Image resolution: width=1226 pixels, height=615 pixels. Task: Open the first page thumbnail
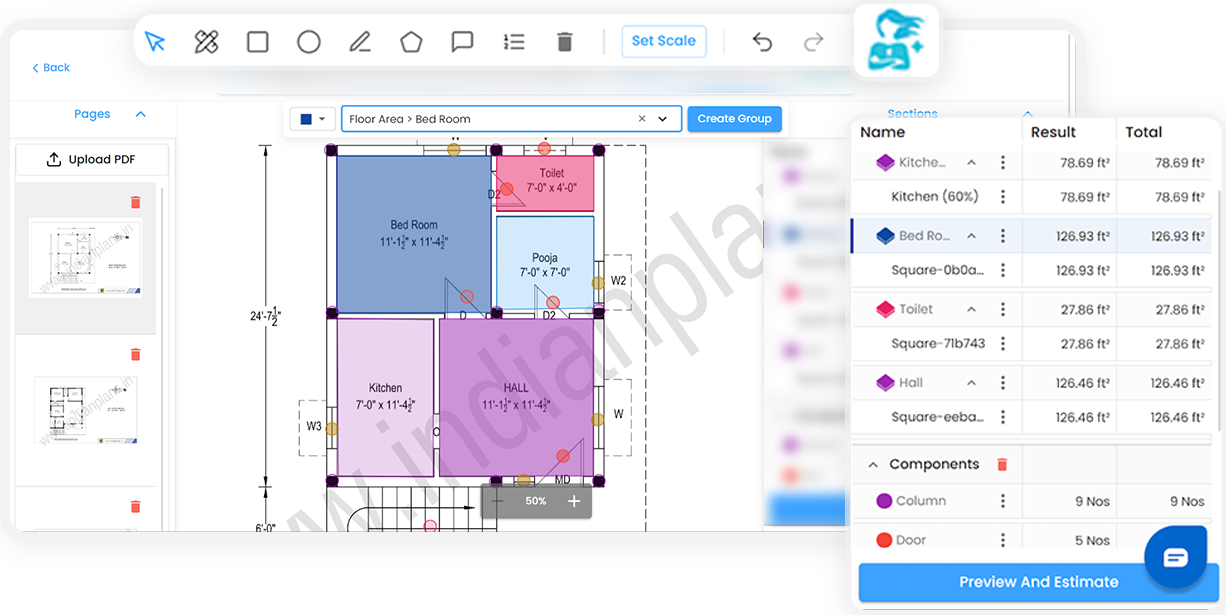pyautogui.click(x=85, y=257)
